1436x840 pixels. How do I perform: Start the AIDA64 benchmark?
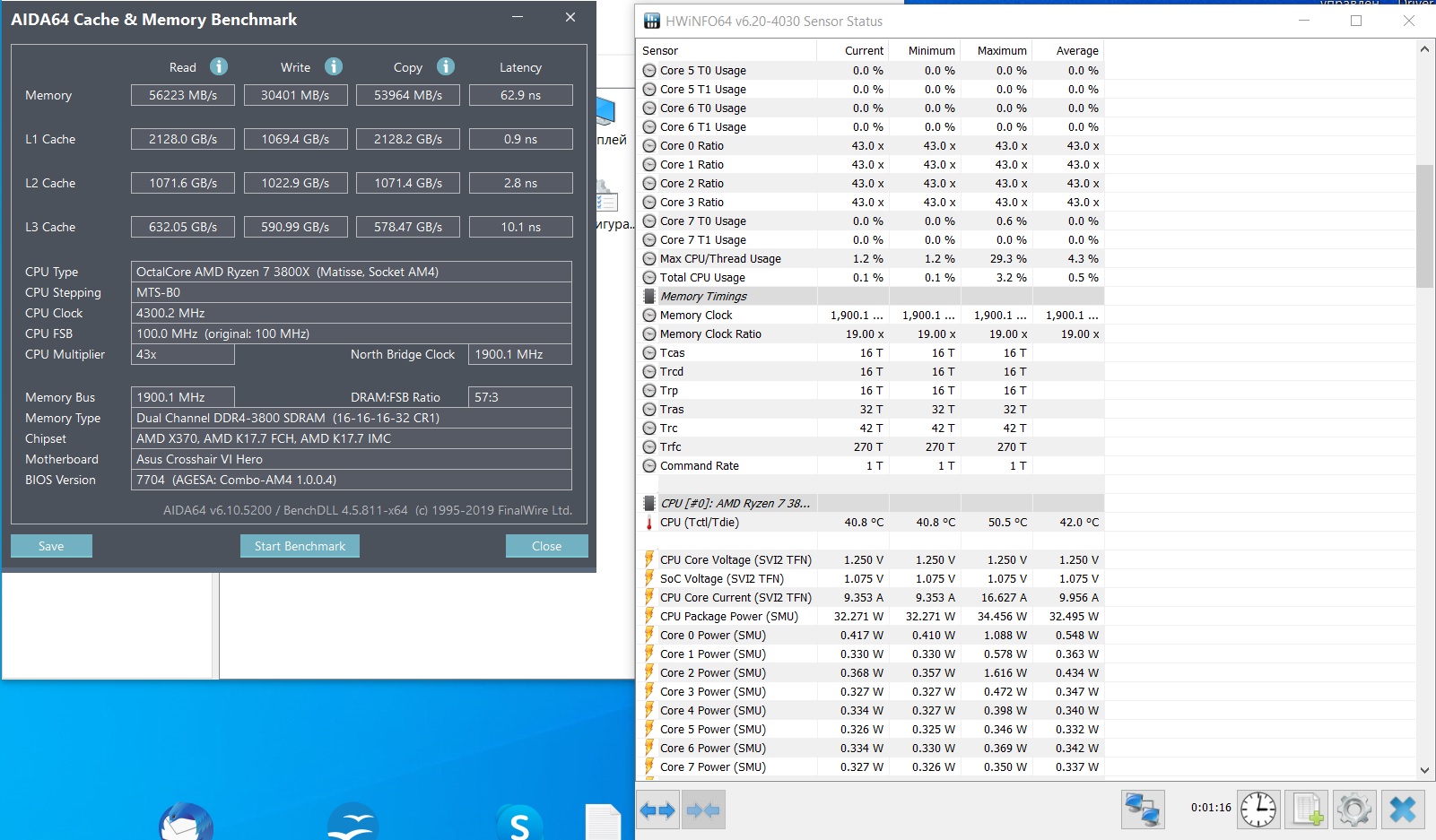click(300, 546)
